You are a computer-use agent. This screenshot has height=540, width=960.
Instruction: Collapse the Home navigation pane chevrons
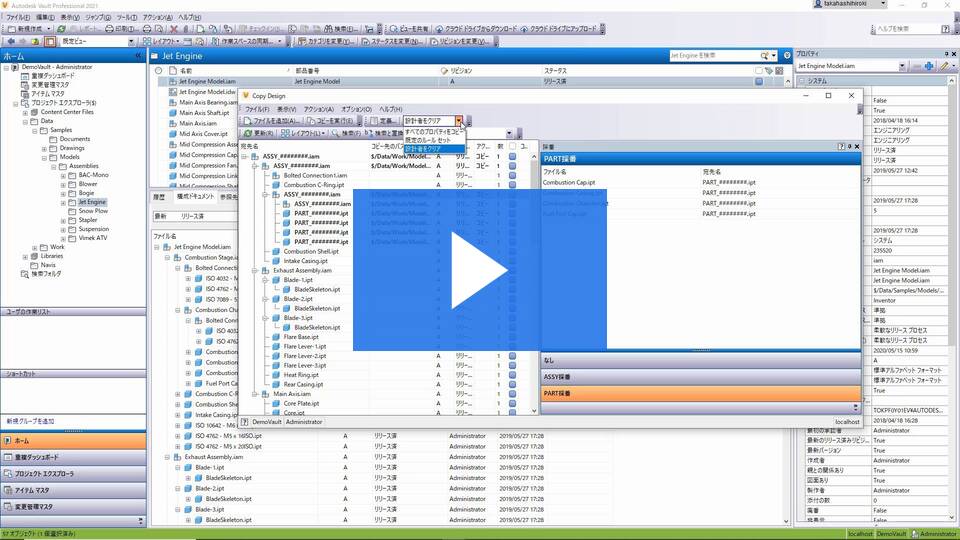138,56
